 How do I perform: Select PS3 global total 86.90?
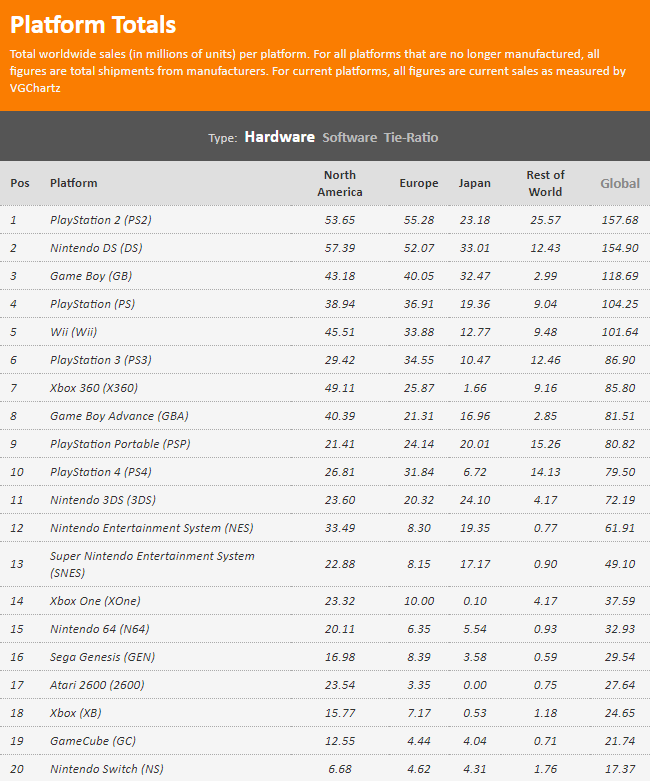tap(620, 360)
